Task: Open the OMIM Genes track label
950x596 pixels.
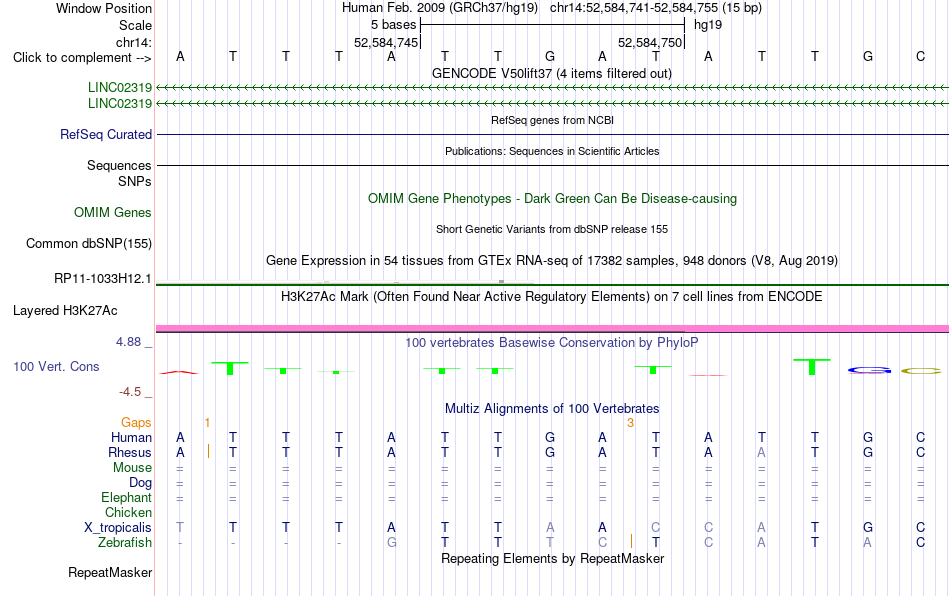Action: [113, 213]
